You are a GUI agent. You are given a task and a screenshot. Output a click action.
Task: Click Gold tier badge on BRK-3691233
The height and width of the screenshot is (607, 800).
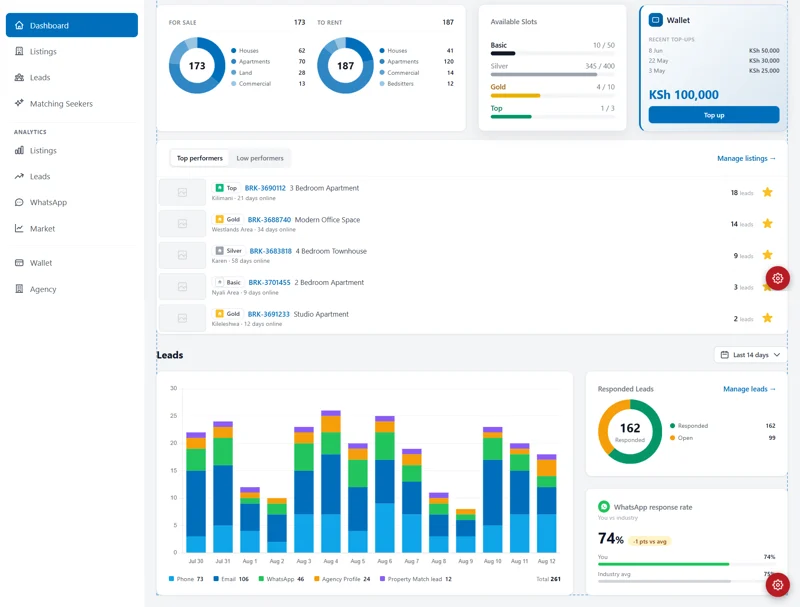click(228, 314)
